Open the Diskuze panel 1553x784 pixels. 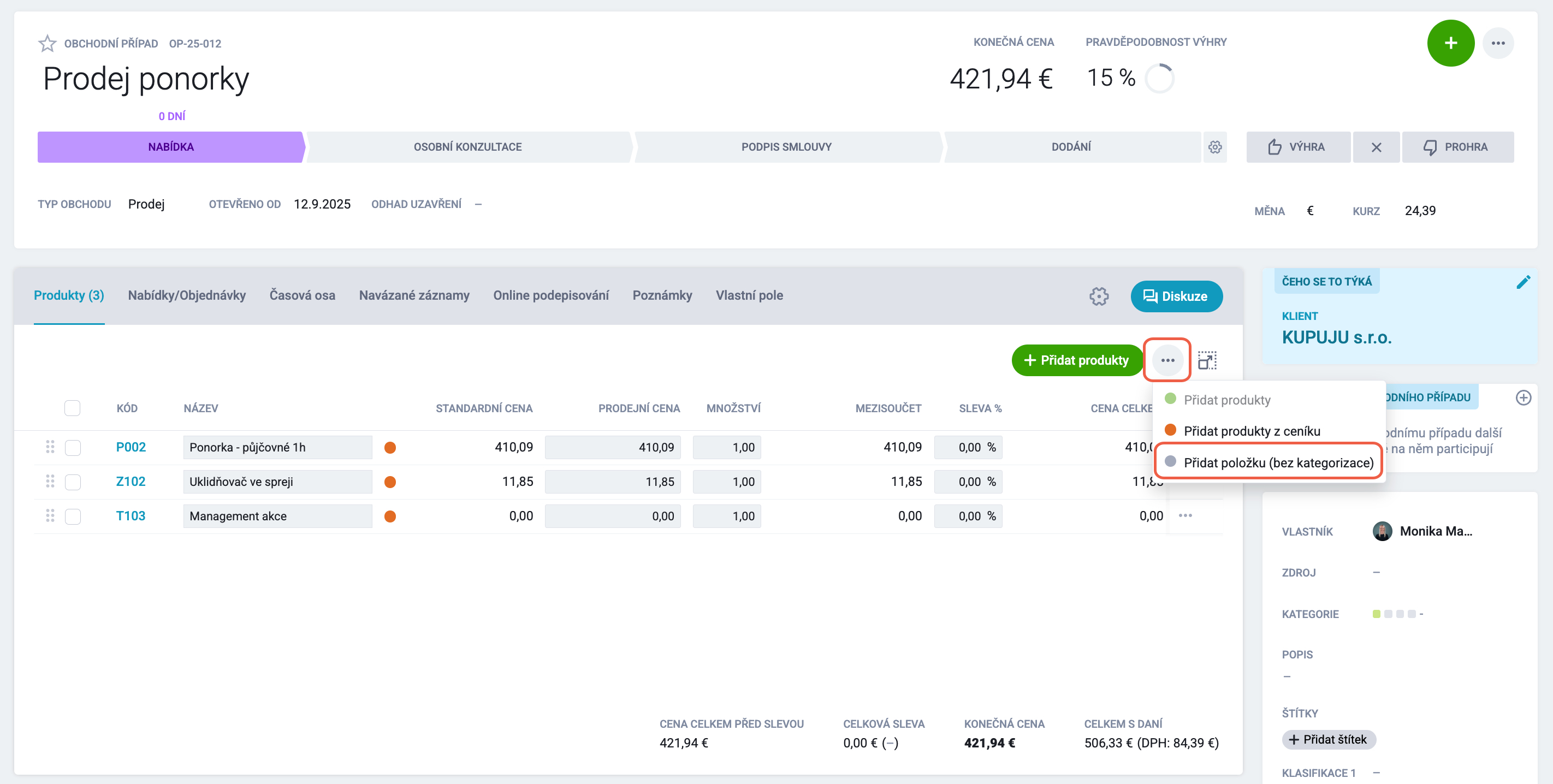pyautogui.click(x=1176, y=296)
